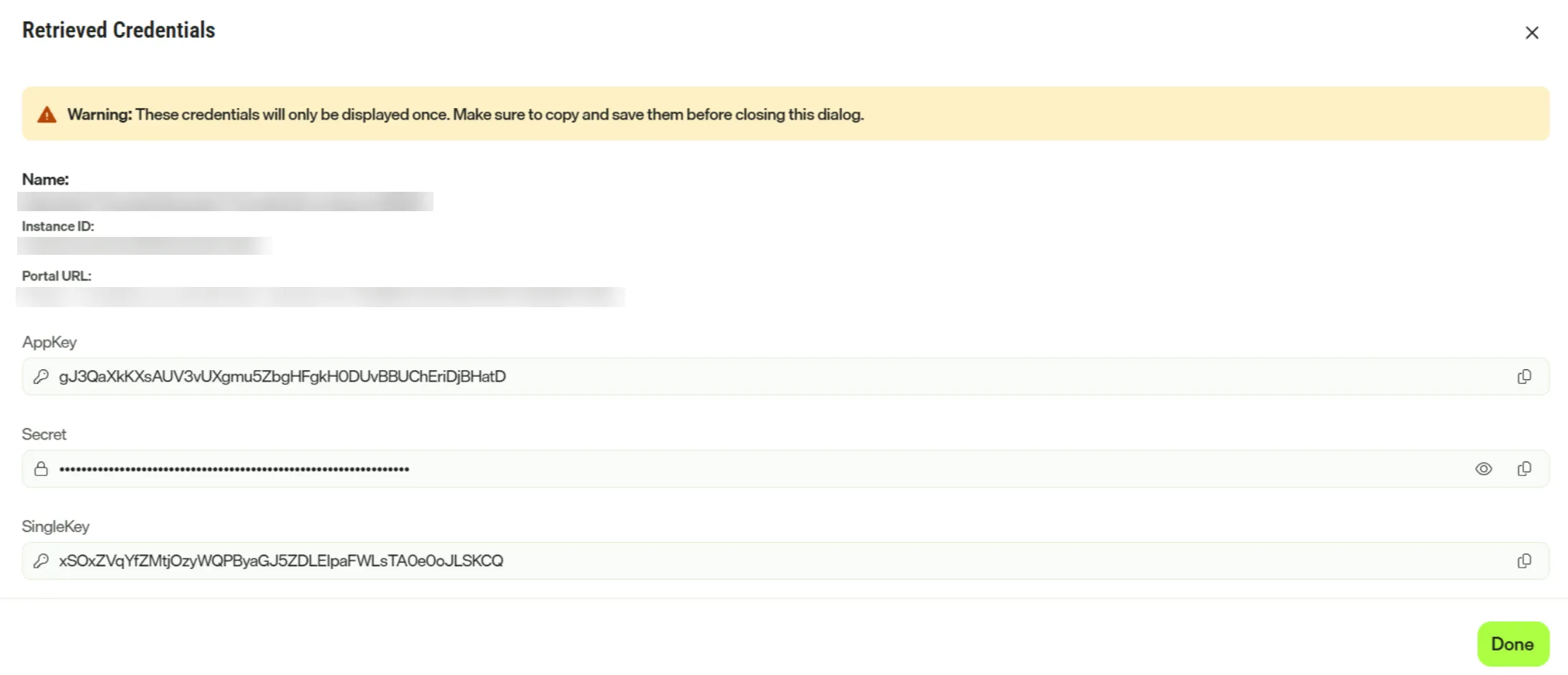Close the Retrieved Credentials dialog

[x=1531, y=33]
